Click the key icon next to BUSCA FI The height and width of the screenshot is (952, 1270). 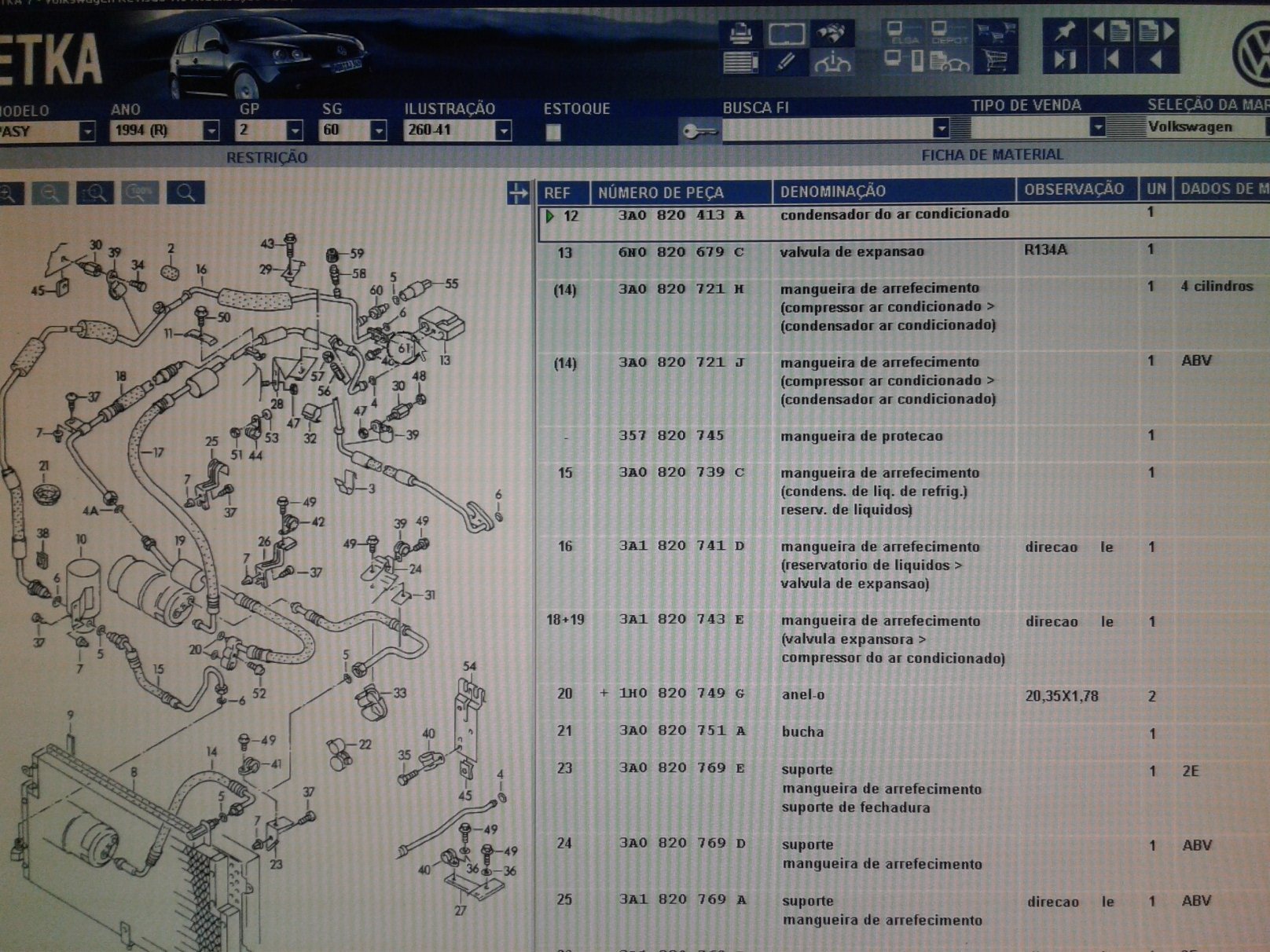point(699,130)
